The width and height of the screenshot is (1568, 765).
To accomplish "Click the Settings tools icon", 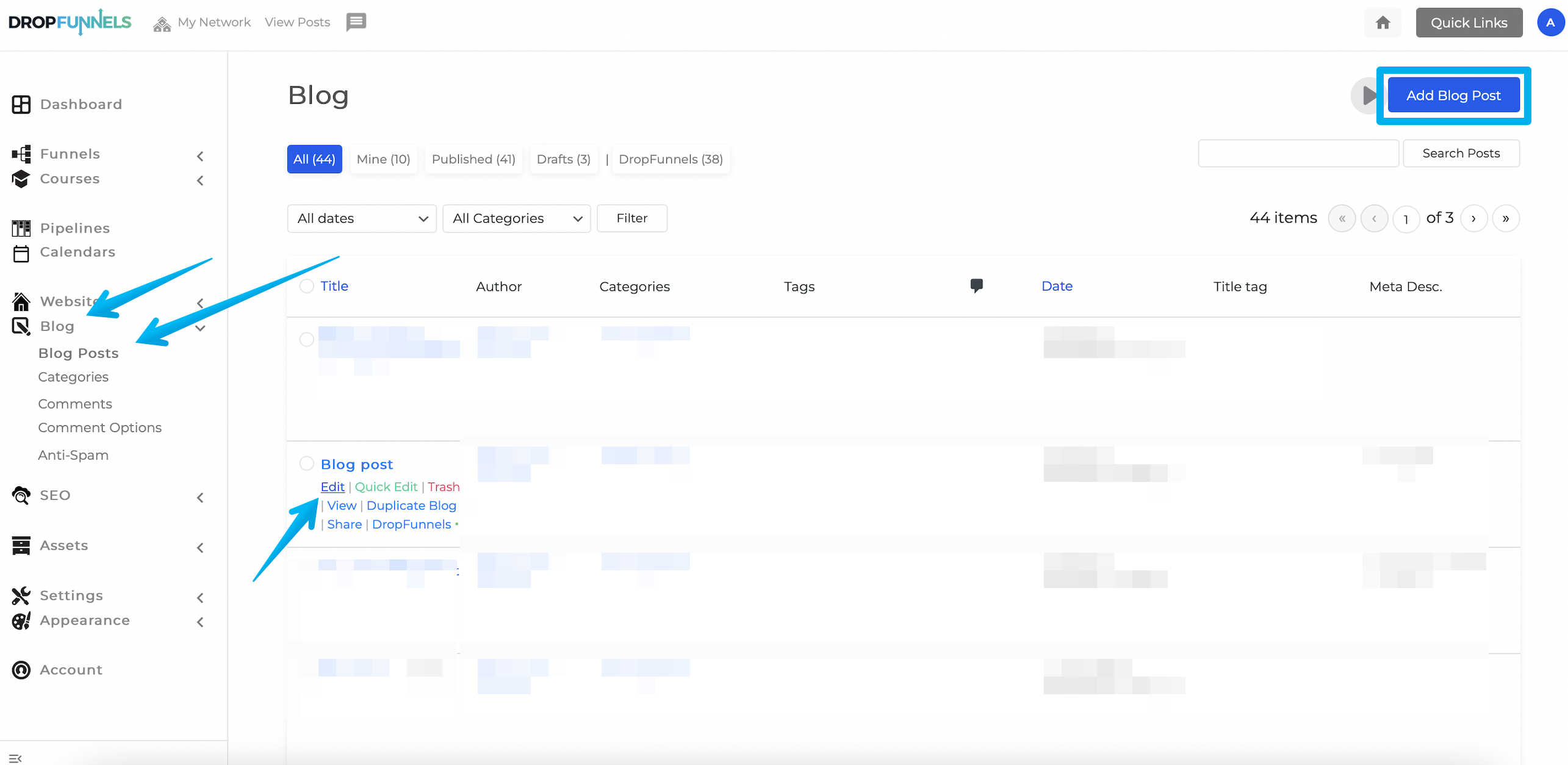I will tap(21, 595).
